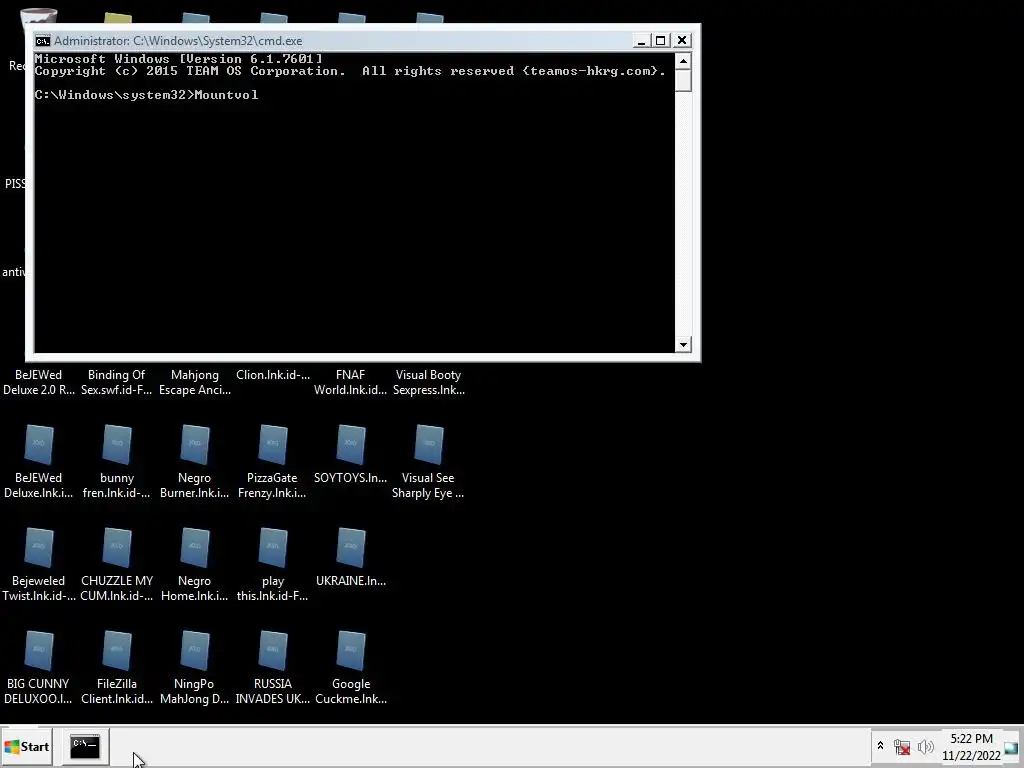The image size is (1024, 768).
Task: Select the RUSSIA INVADES UK desktop icon
Action: [272, 667]
